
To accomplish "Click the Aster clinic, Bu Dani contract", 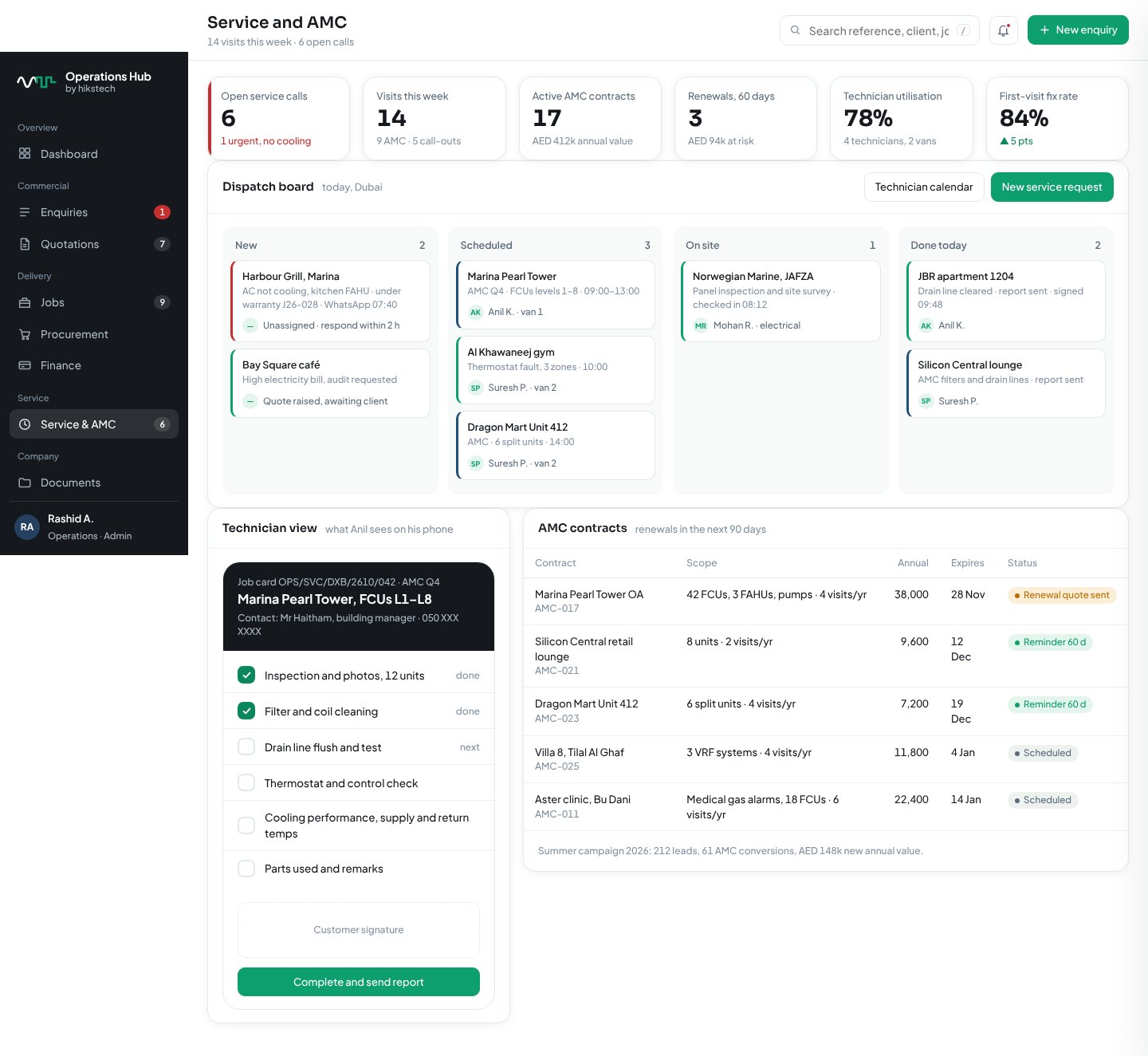I will [826, 806].
